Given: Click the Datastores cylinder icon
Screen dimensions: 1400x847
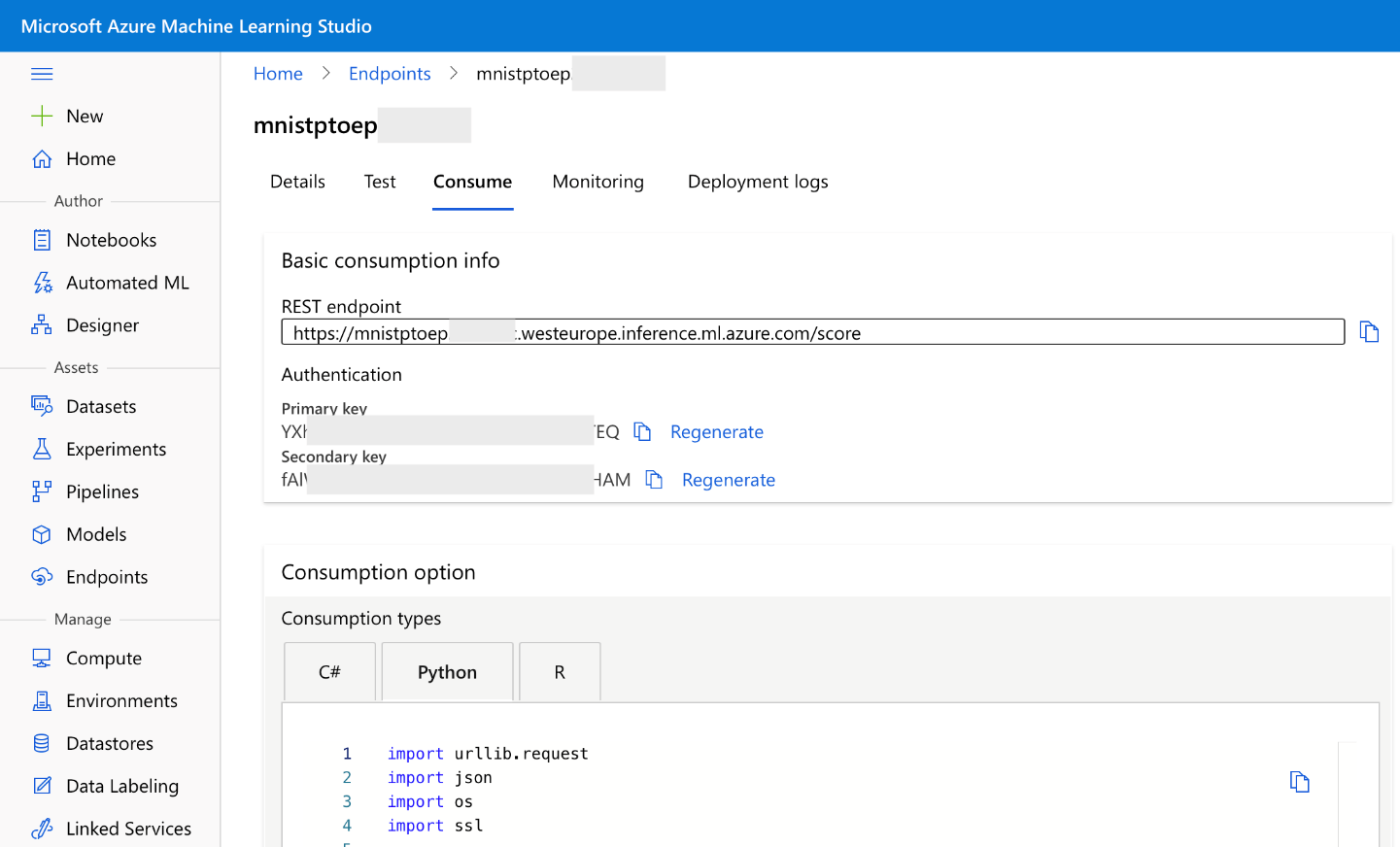Looking at the screenshot, I should pyautogui.click(x=42, y=743).
